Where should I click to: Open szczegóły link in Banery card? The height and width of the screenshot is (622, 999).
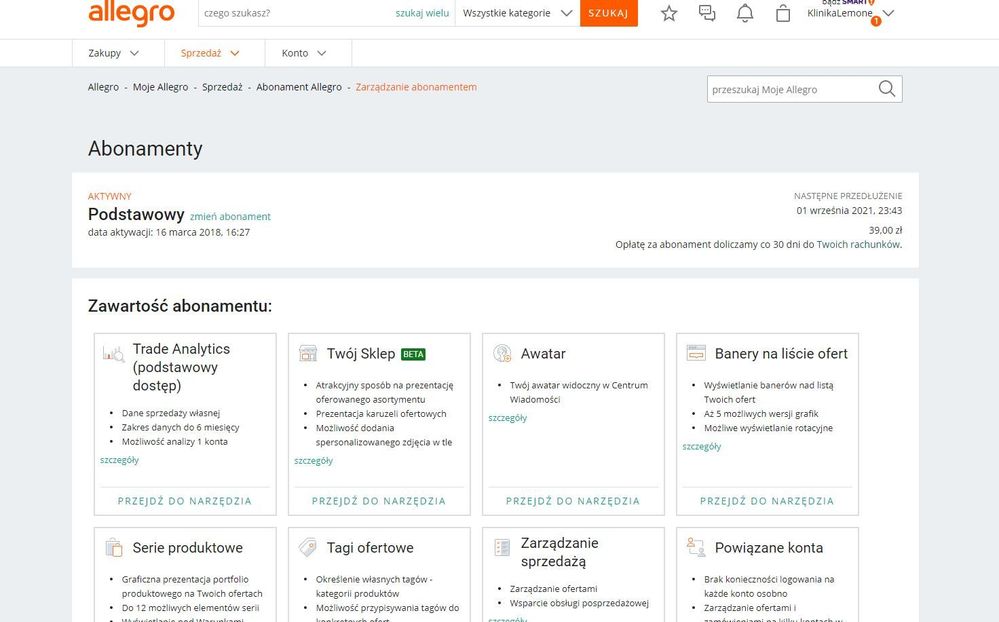pyautogui.click(x=701, y=447)
